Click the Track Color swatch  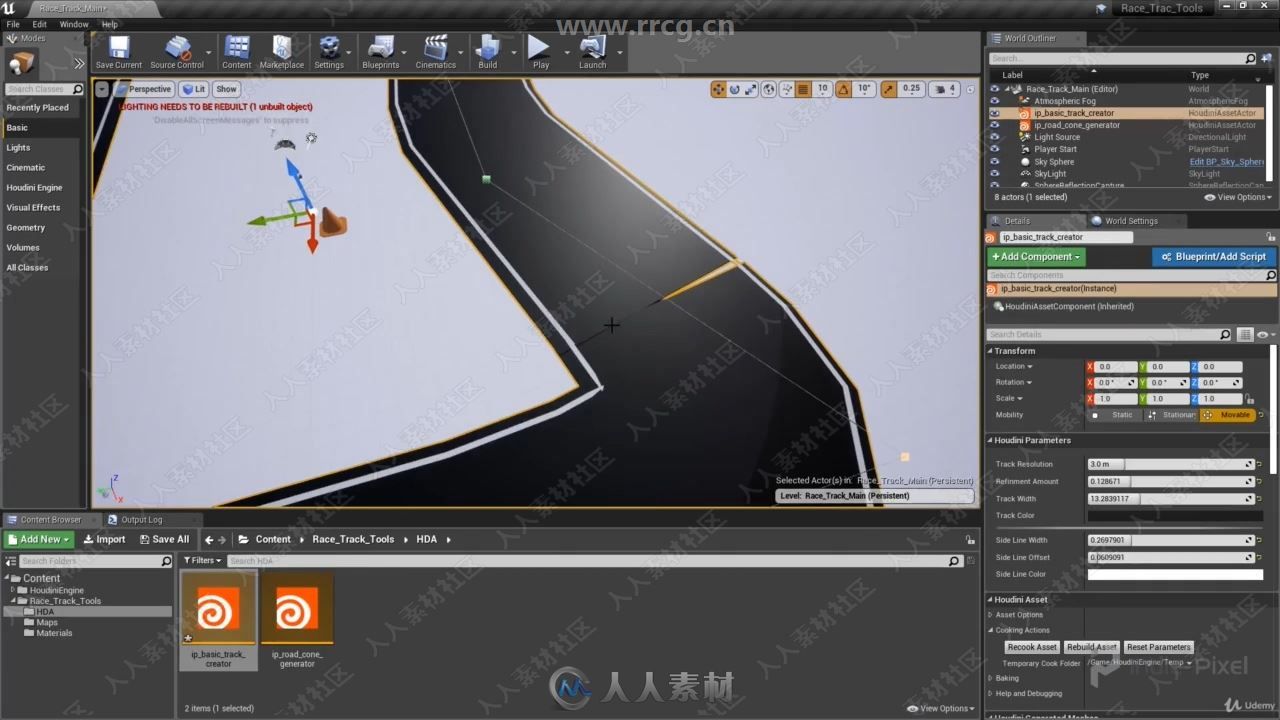coord(1175,516)
